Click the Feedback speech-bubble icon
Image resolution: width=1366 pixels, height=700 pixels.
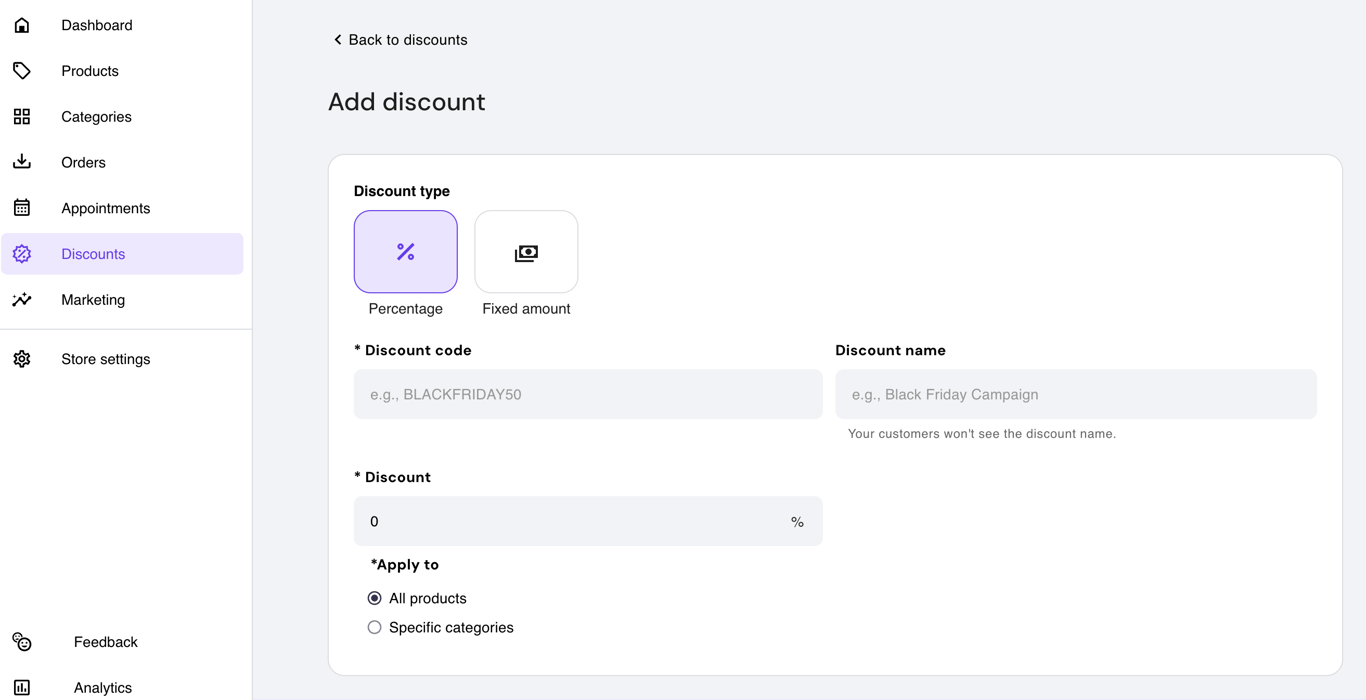22,642
